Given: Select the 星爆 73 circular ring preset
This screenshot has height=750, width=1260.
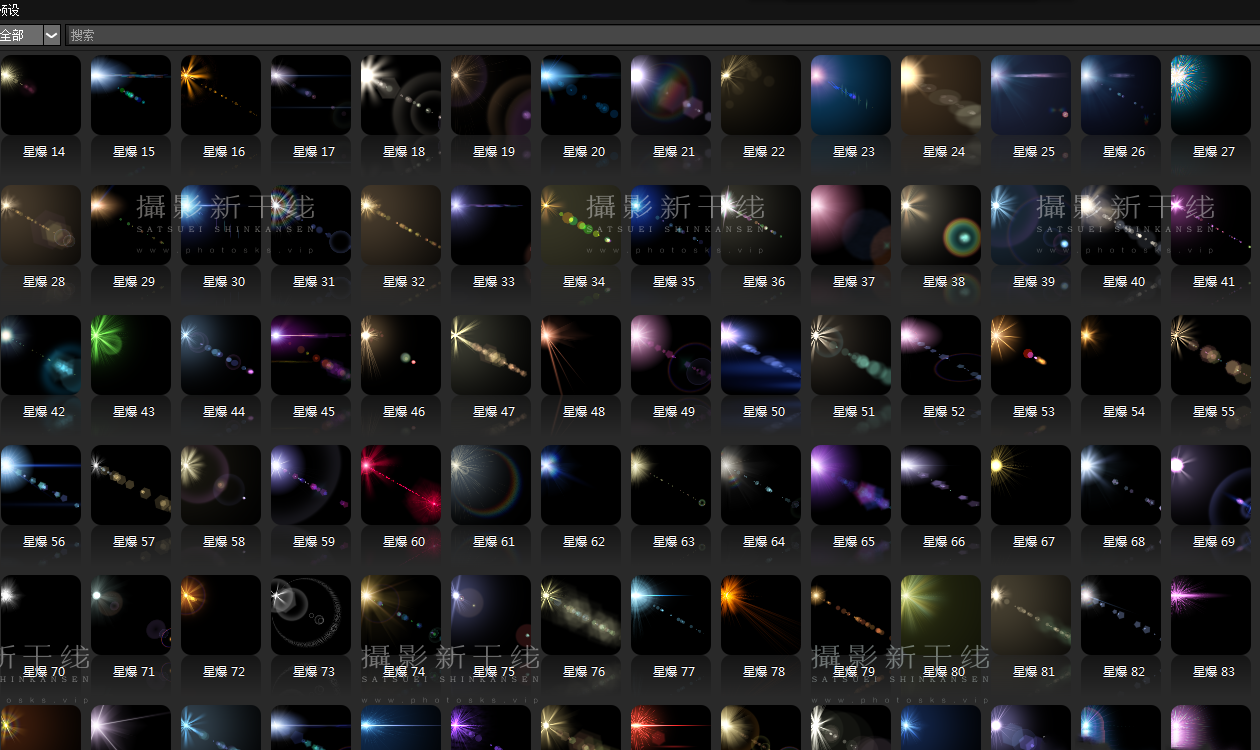Looking at the screenshot, I should (311, 615).
